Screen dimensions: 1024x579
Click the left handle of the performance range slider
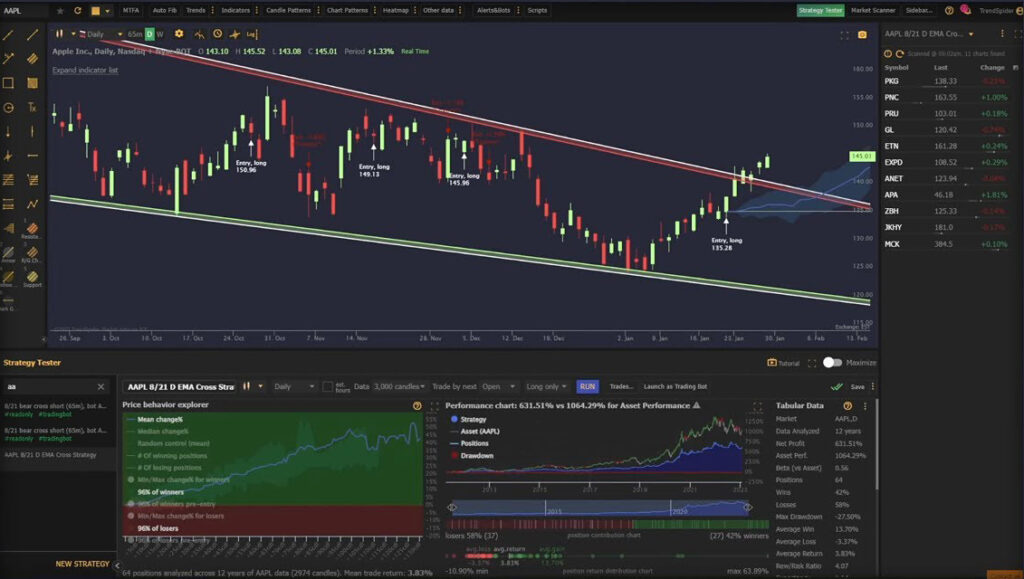451,507
